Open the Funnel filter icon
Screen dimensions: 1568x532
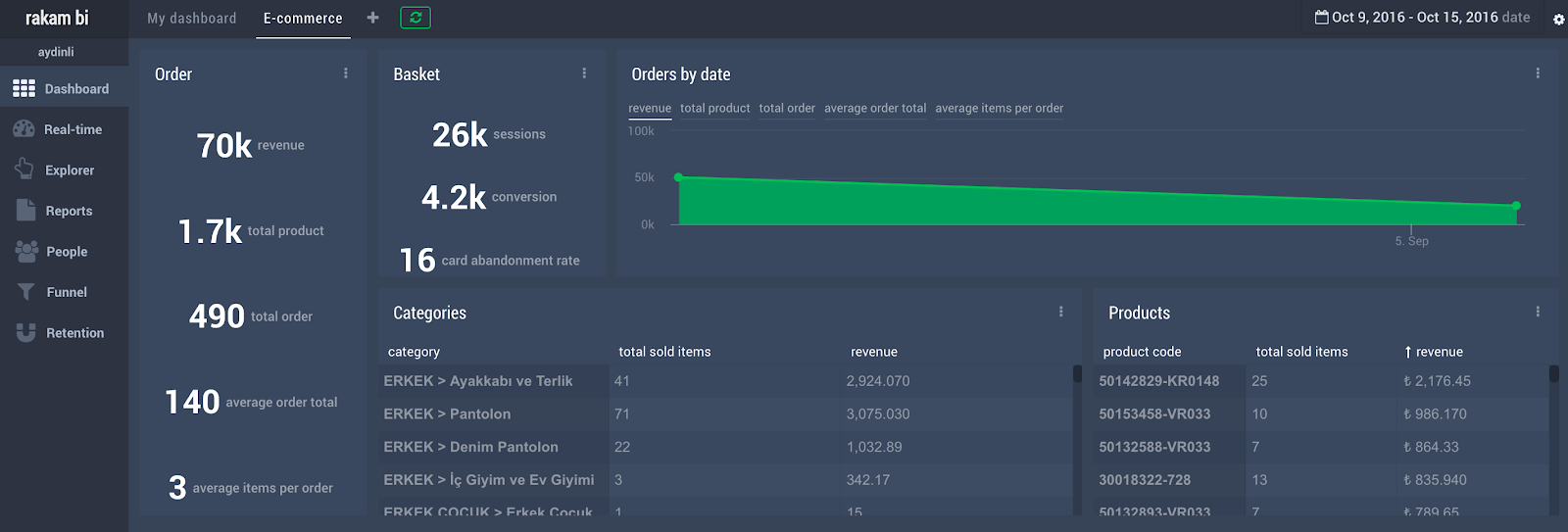click(26, 292)
